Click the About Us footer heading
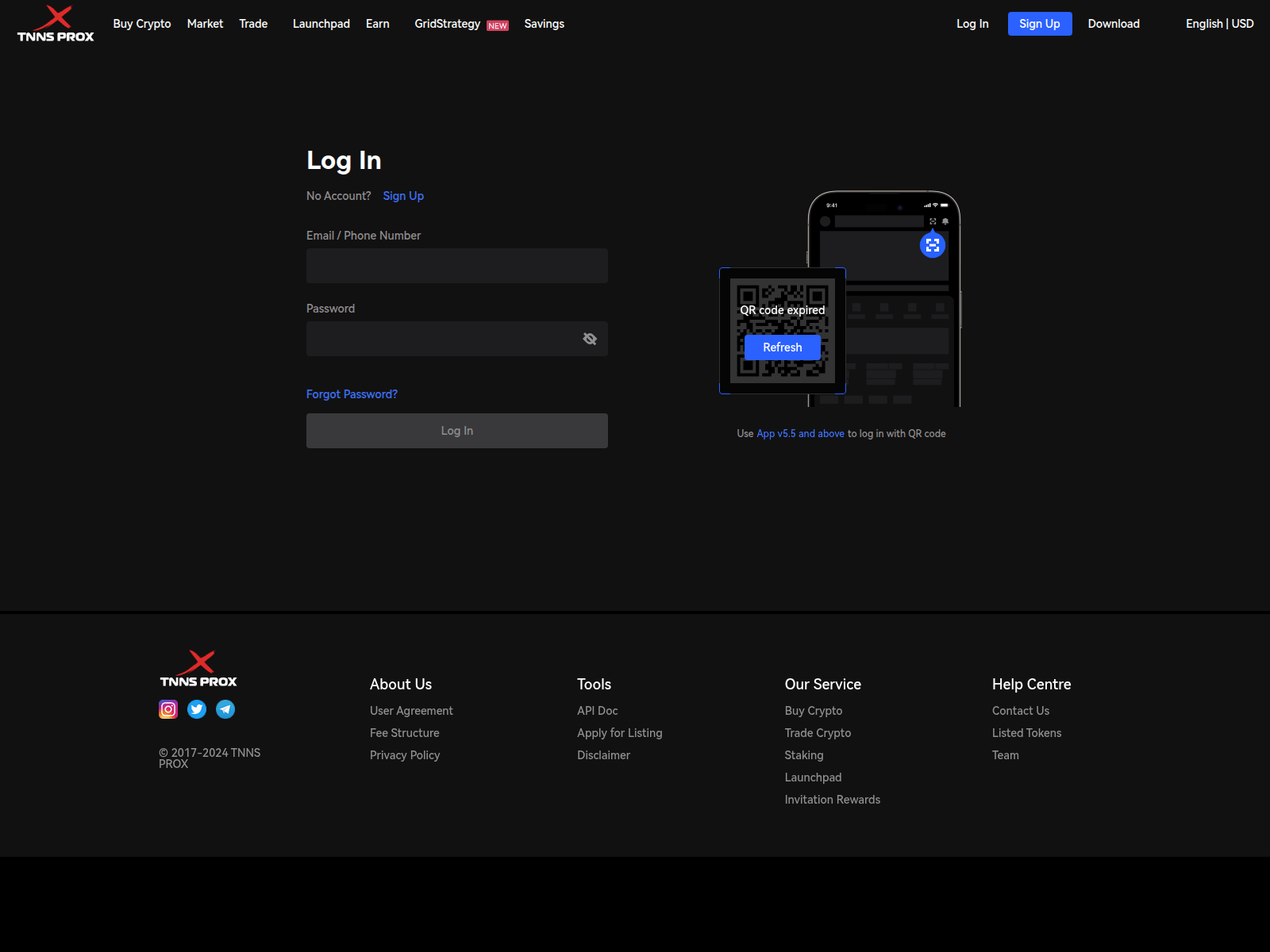1270x952 pixels. (401, 684)
